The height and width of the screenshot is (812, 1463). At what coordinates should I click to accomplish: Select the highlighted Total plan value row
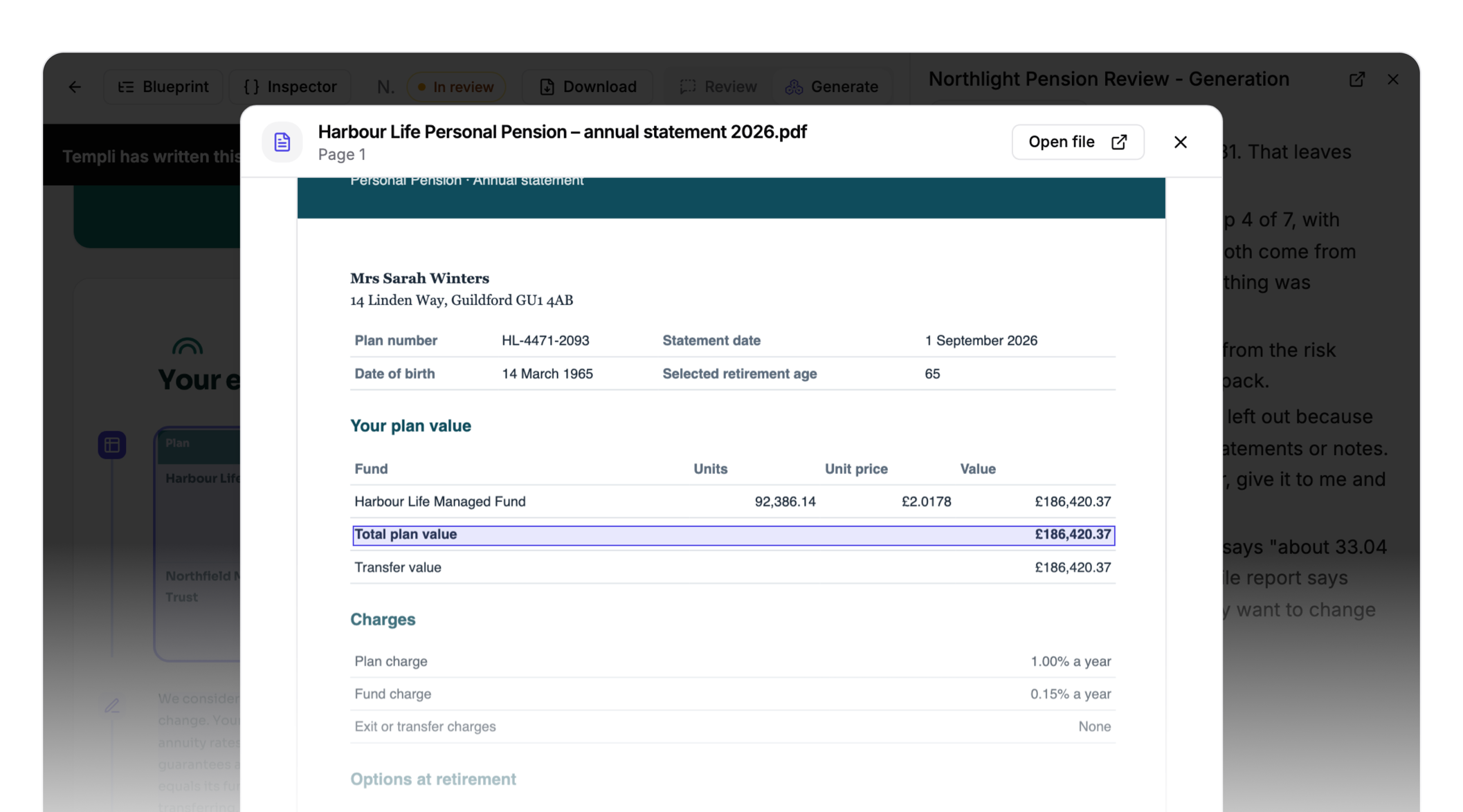pos(733,535)
